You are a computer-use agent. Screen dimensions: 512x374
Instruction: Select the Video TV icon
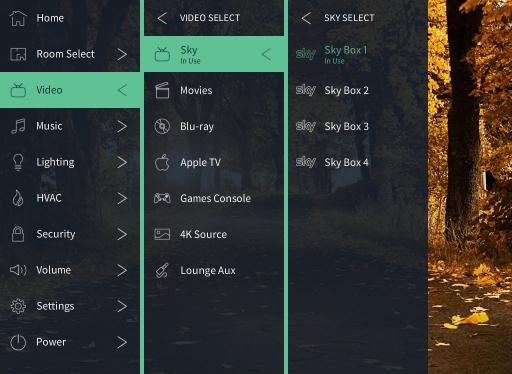pyautogui.click(x=18, y=90)
